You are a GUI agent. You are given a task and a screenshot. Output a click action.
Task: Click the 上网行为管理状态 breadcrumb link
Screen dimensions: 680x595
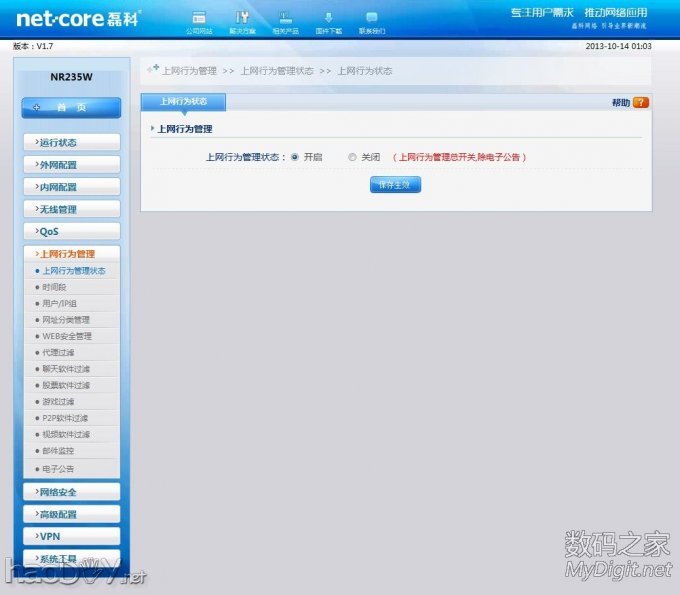tap(277, 71)
